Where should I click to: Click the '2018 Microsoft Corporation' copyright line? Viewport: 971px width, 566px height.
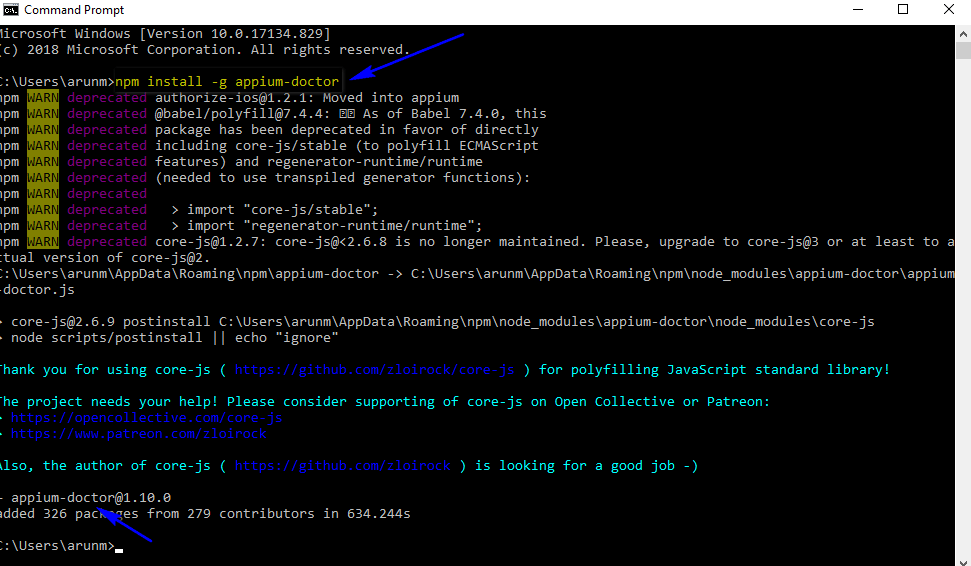click(x=205, y=50)
